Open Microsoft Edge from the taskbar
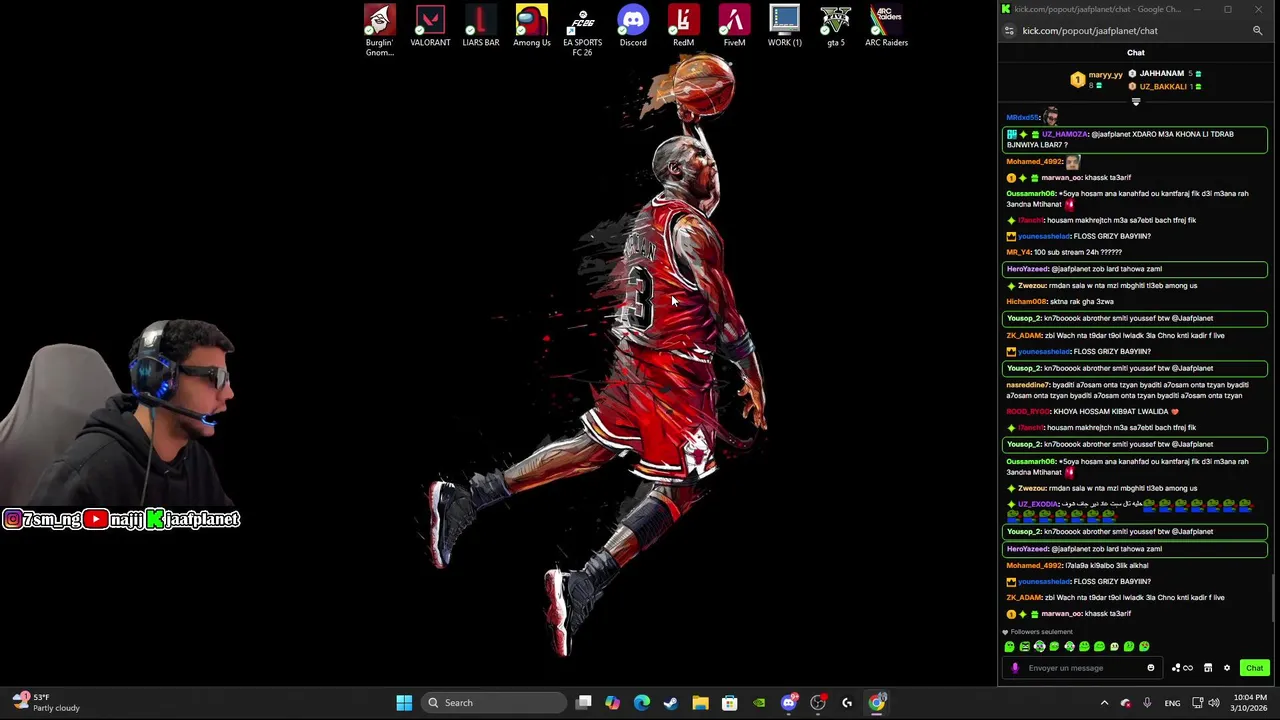Image resolution: width=1280 pixels, height=720 pixels. pyautogui.click(x=642, y=703)
